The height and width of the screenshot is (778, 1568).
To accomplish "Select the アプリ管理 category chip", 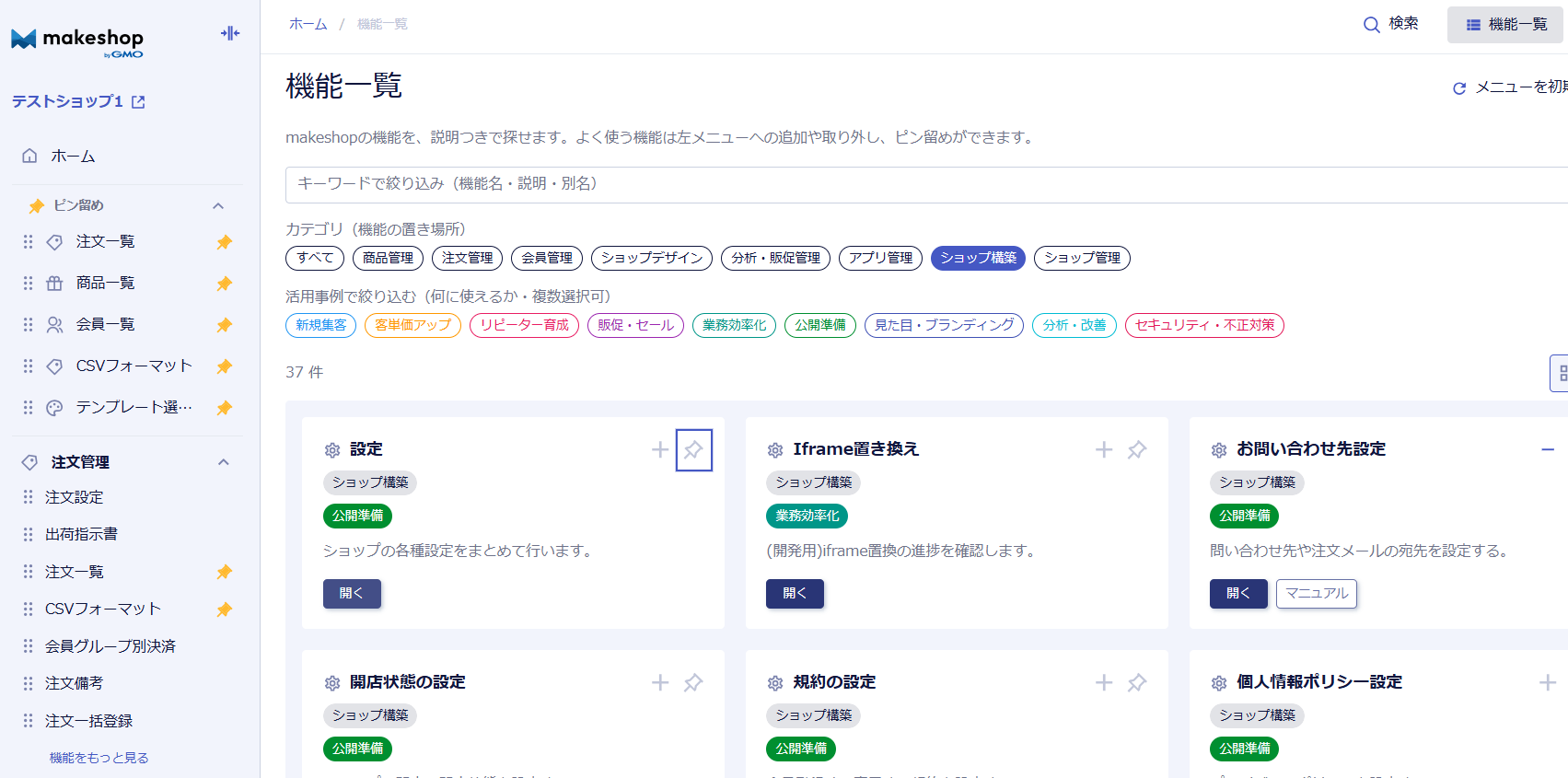I will coord(881,258).
